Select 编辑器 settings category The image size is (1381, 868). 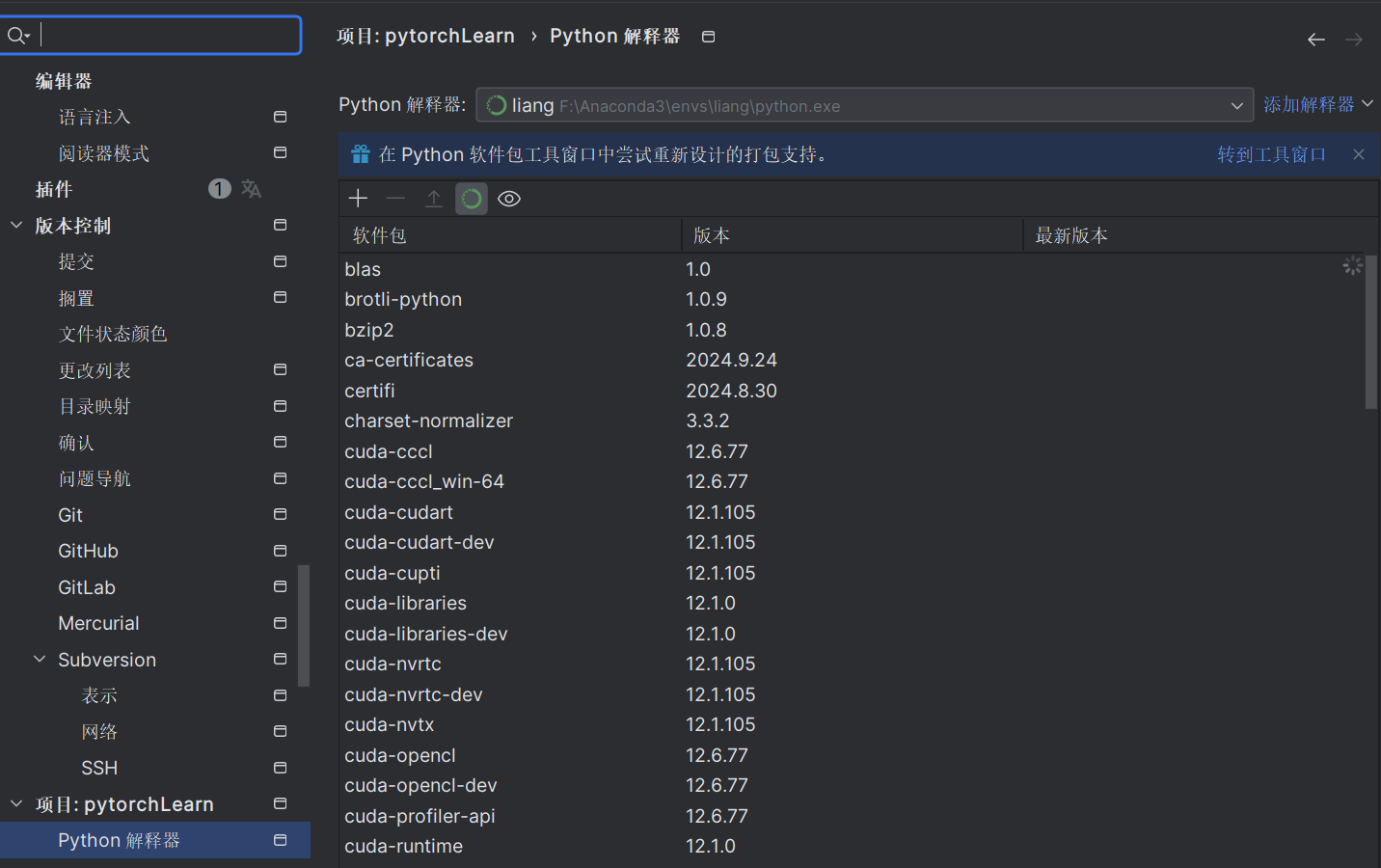tap(64, 81)
